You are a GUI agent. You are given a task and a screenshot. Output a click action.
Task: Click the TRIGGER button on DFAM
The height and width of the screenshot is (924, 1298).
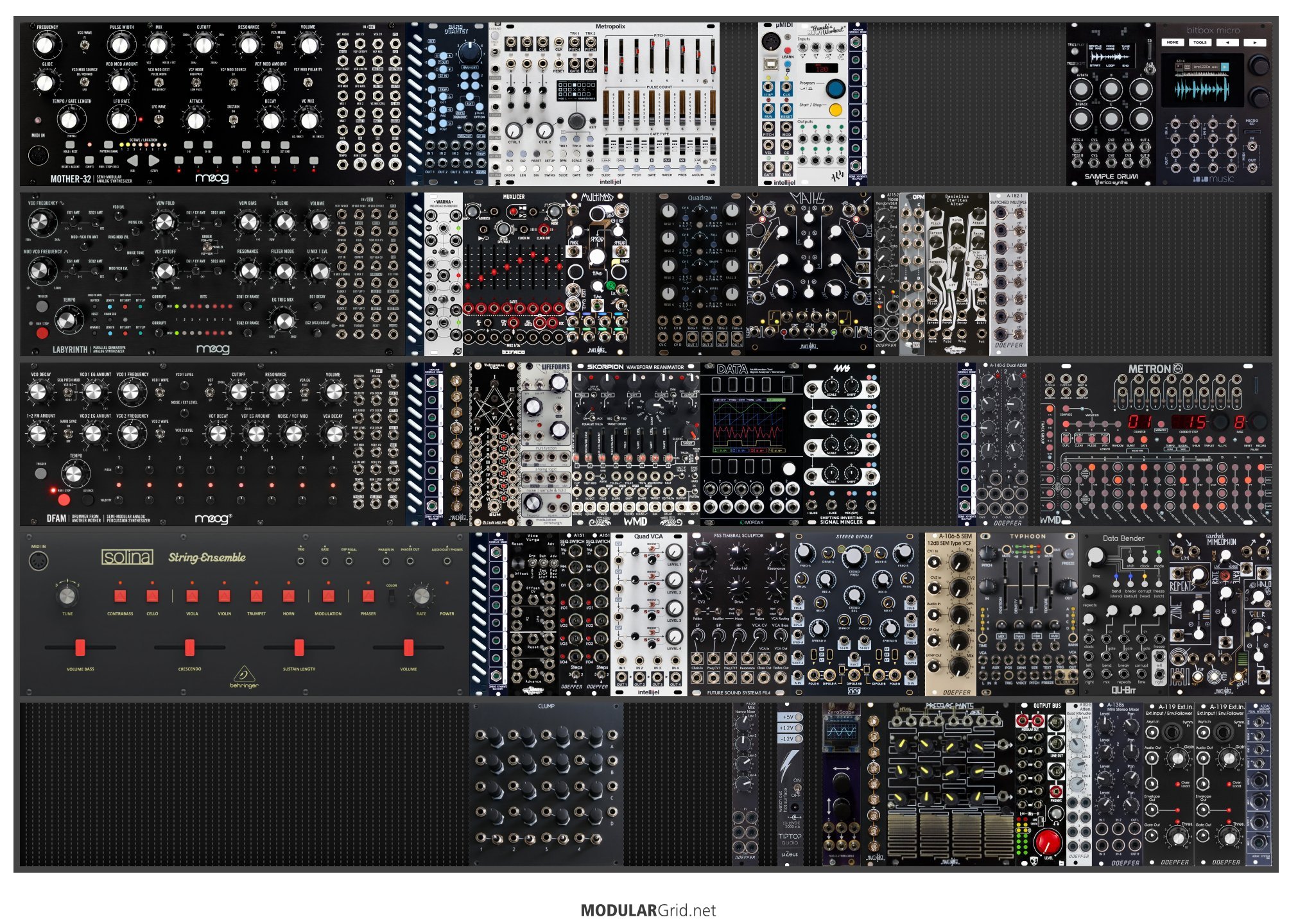41,474
